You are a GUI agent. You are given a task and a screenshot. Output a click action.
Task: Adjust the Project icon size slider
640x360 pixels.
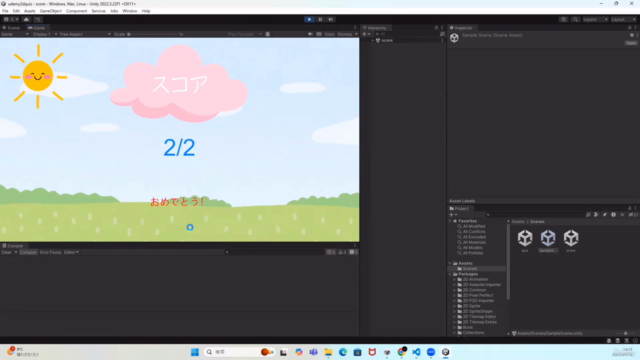(x=625, y=333)
